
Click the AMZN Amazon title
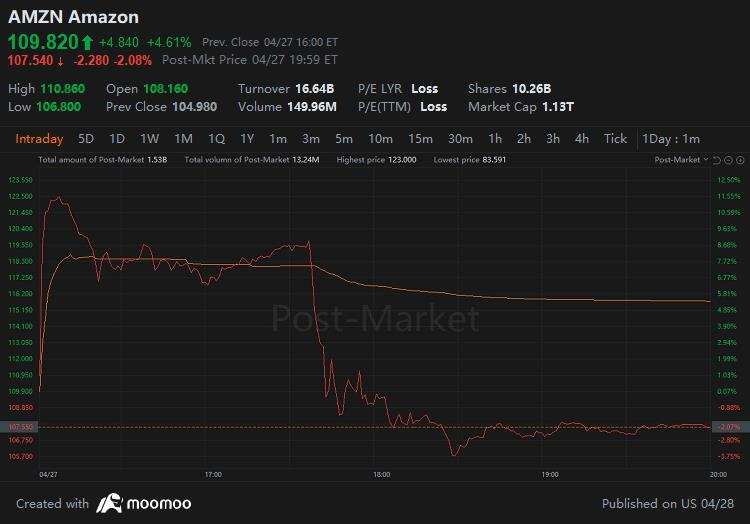pos(73,17)
